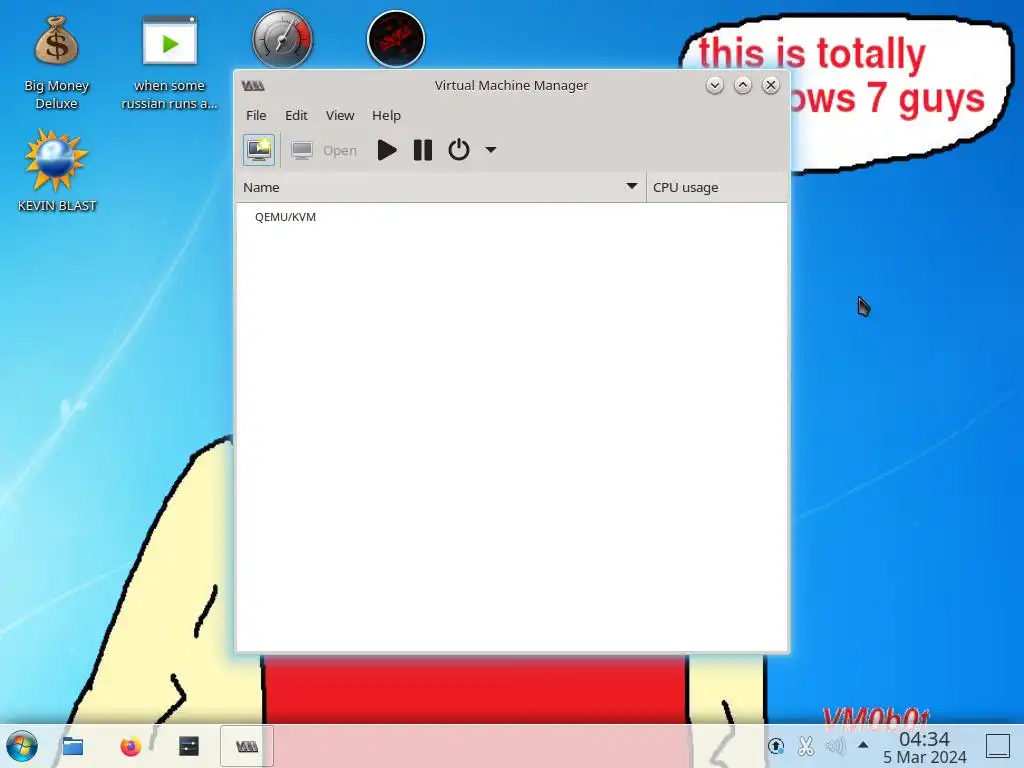Shut down the VM with power icon
The width and height of the screenshot is (1024, 768).
pos(459,150)
